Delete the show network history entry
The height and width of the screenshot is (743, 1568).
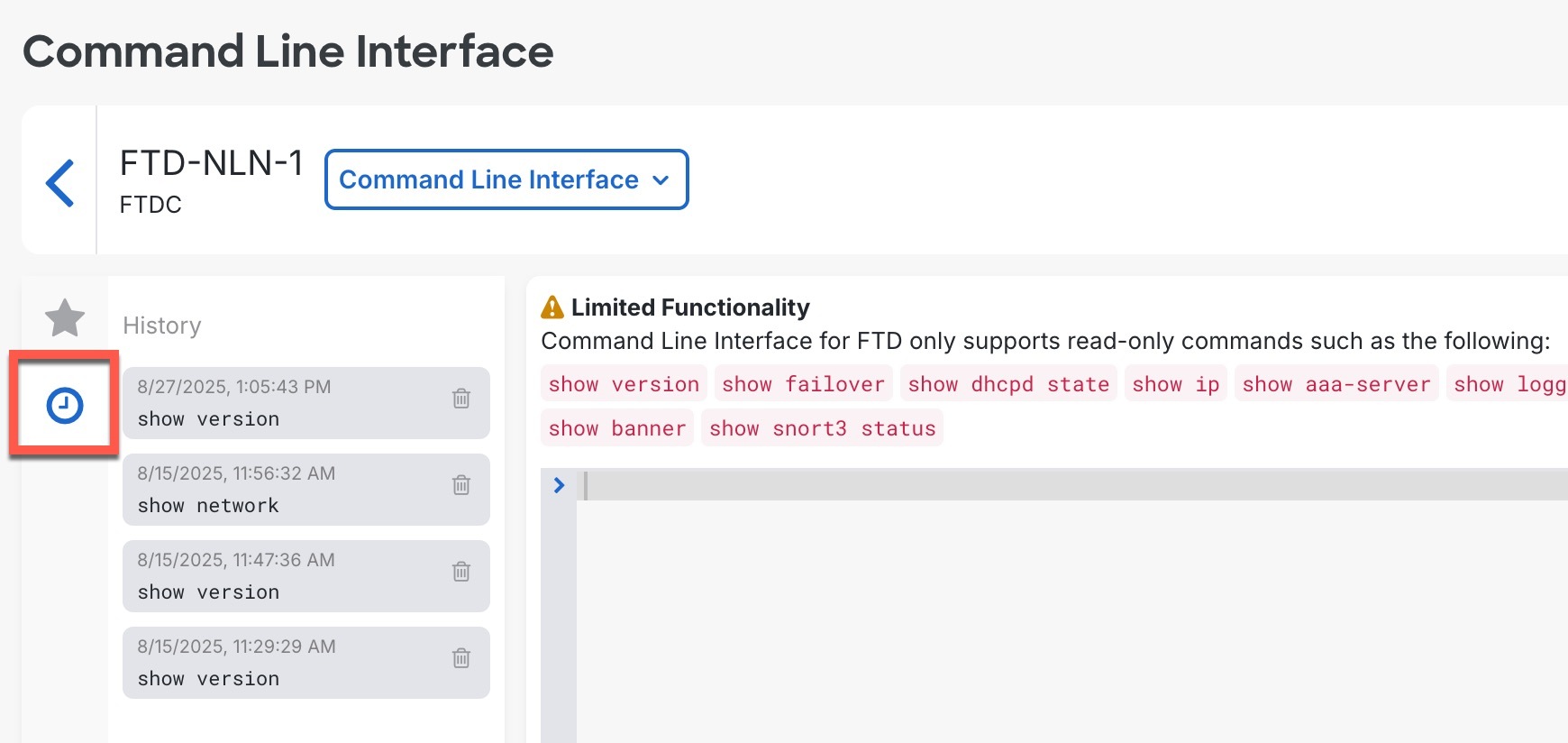point(461,485)
